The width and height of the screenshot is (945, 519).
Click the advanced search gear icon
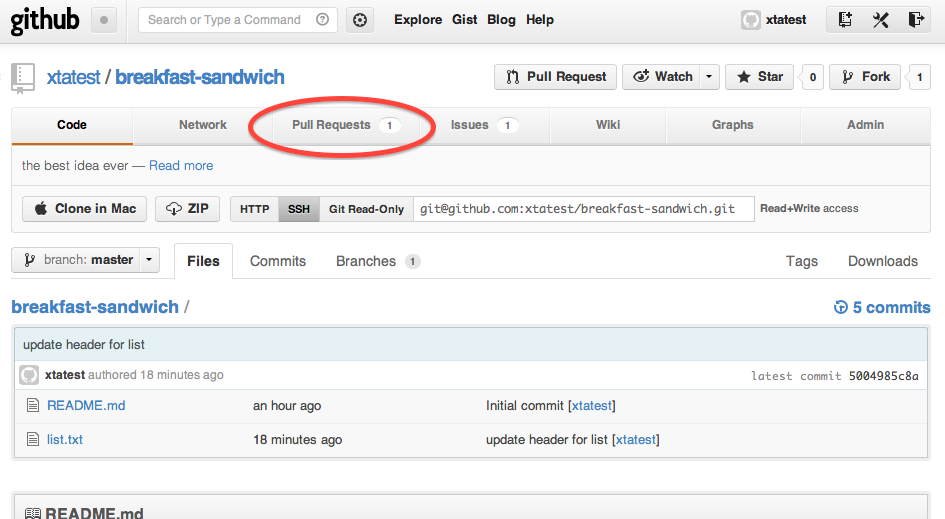tap(361, 20)
